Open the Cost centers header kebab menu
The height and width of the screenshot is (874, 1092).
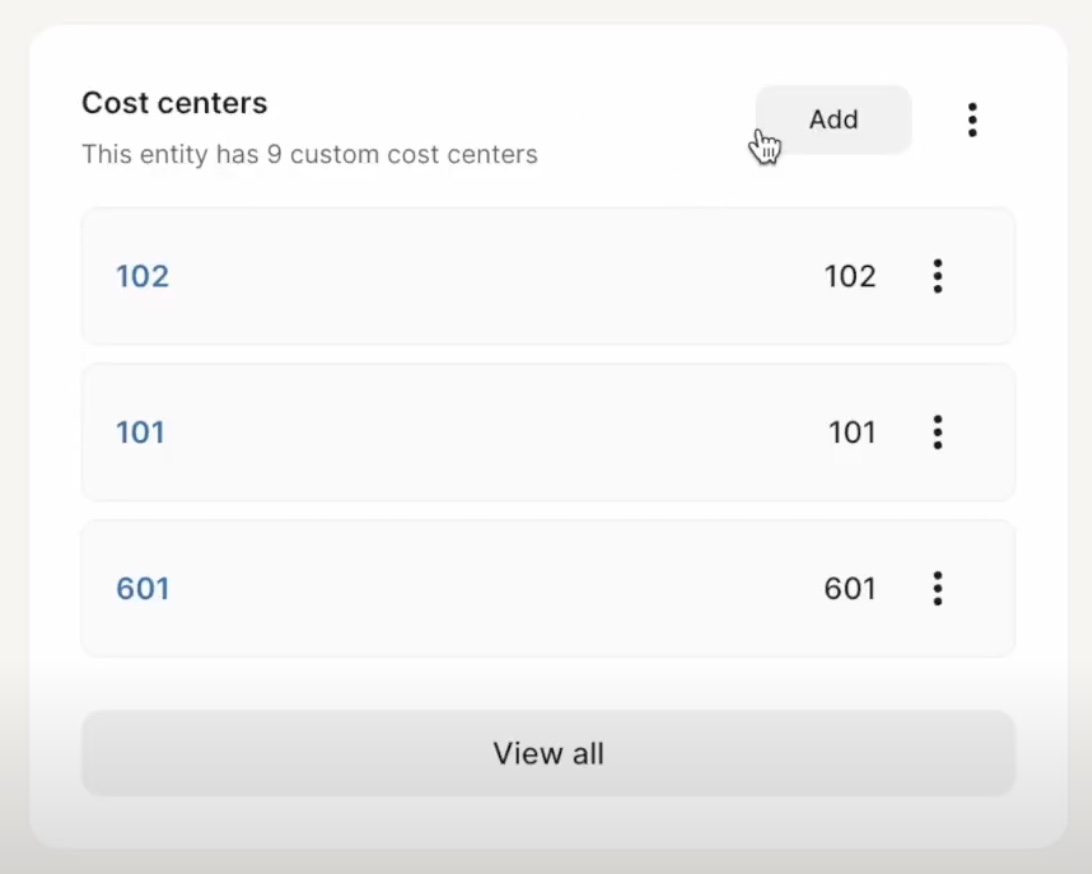coord(972,120)
